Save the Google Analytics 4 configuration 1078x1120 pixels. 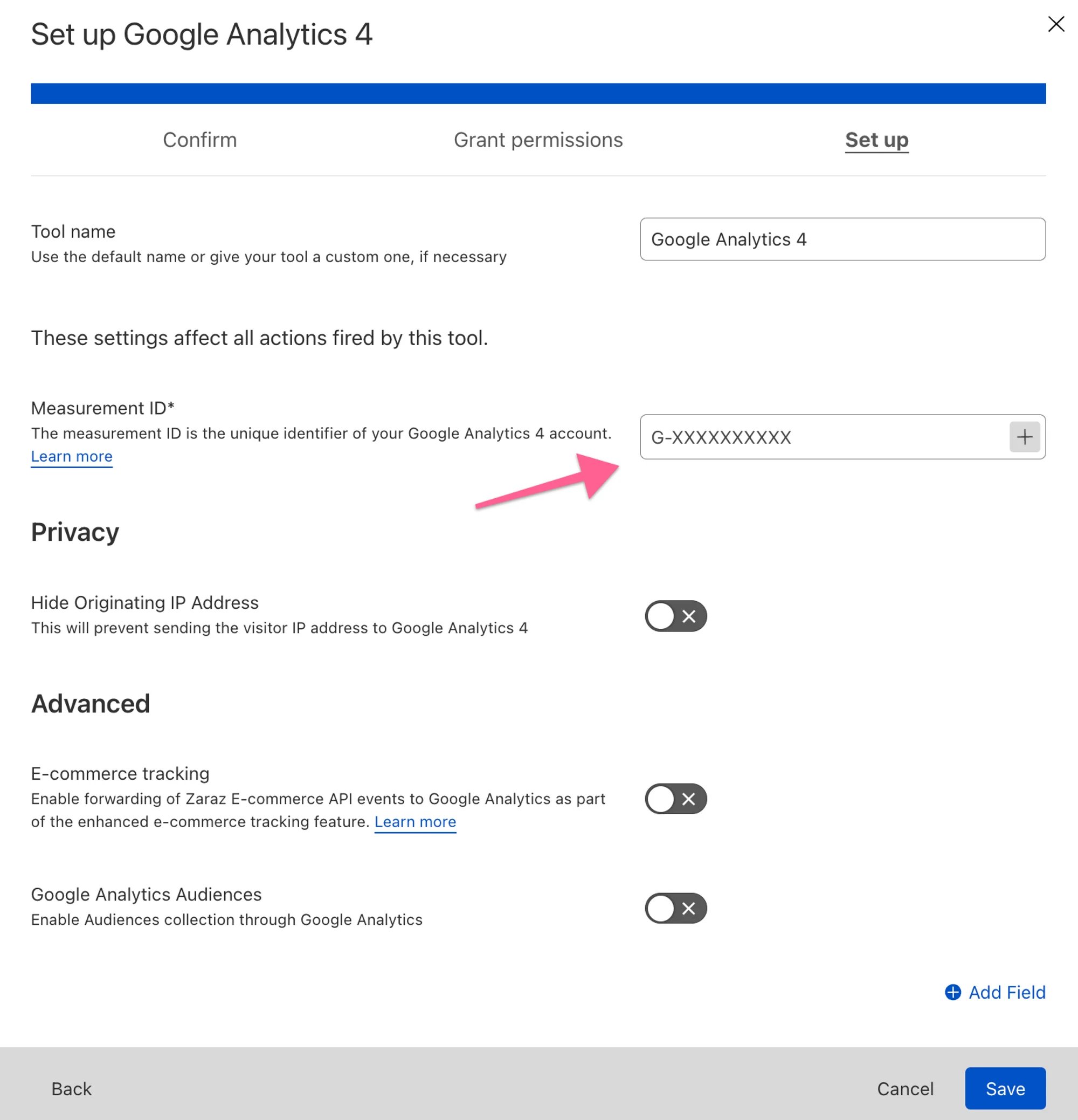(x=1005, y=1089)
